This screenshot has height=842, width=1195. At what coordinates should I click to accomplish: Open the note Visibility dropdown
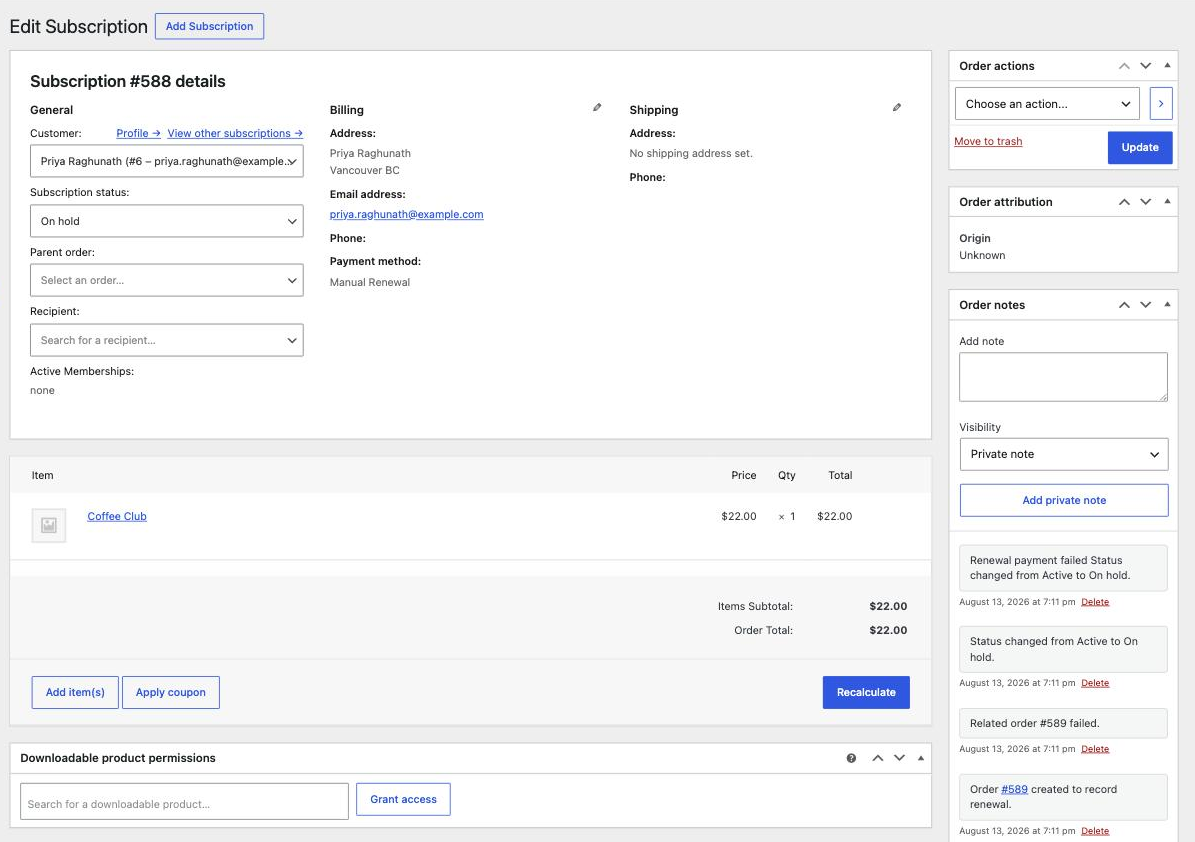[x=1064, y=454]
